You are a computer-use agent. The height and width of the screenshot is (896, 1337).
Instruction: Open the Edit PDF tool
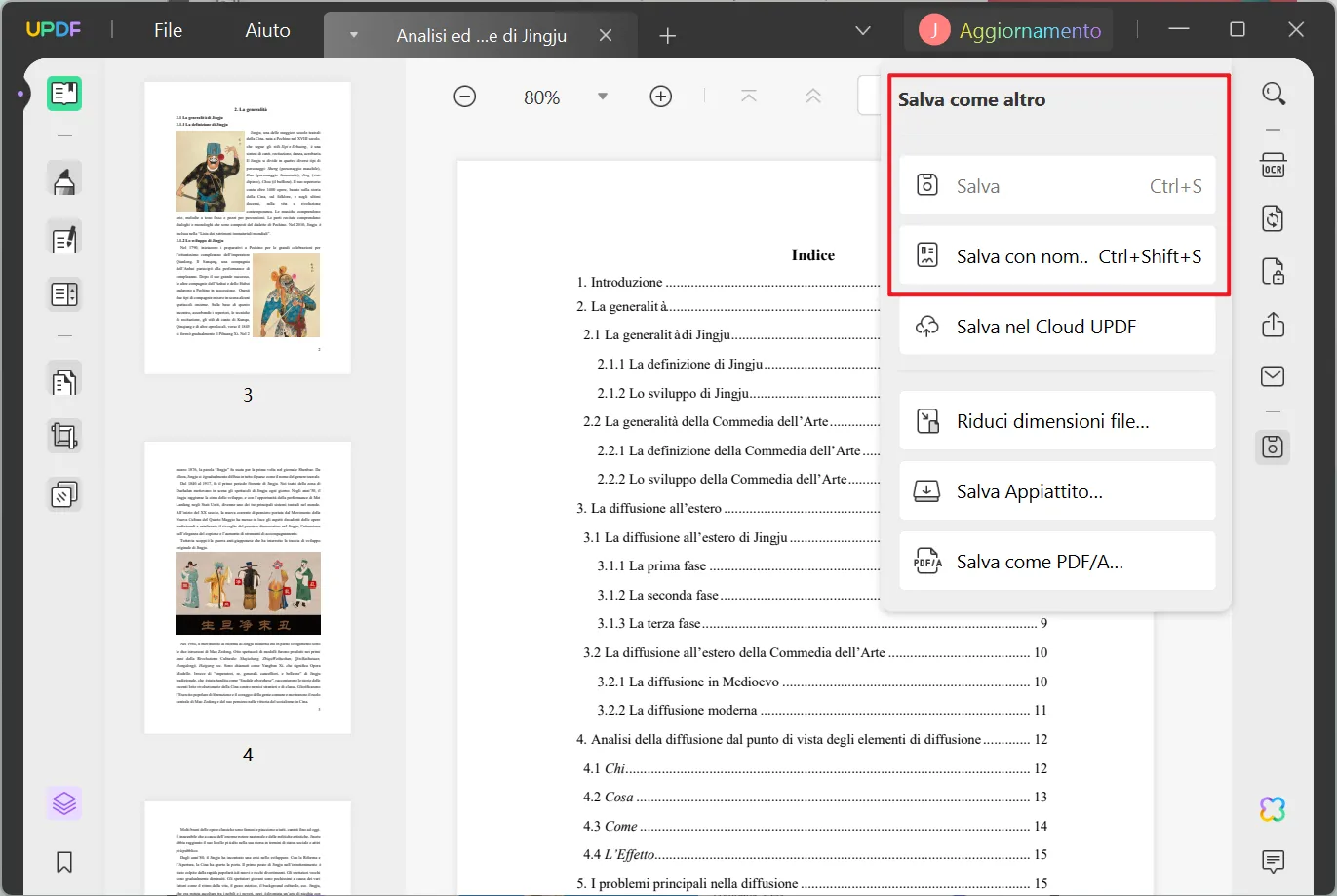pos(63,238)
